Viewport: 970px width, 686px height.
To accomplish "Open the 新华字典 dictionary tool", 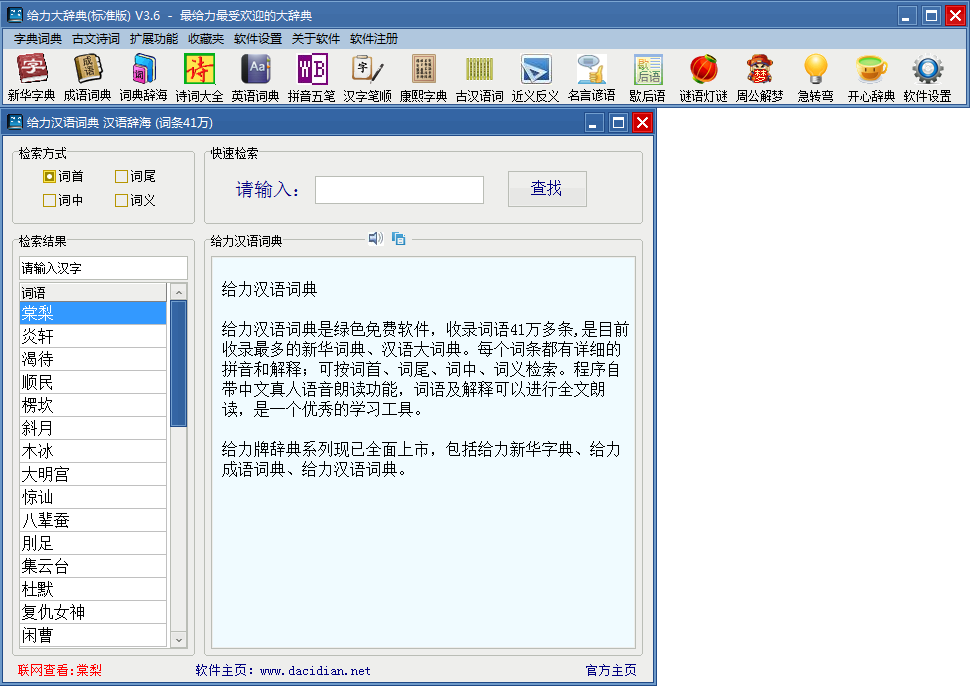I will (32, 77).
